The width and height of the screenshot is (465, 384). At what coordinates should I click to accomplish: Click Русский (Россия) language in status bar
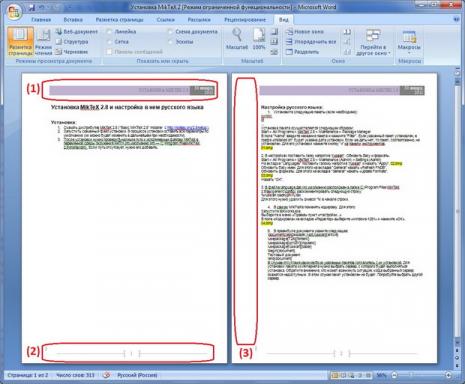tap(137, 375)
